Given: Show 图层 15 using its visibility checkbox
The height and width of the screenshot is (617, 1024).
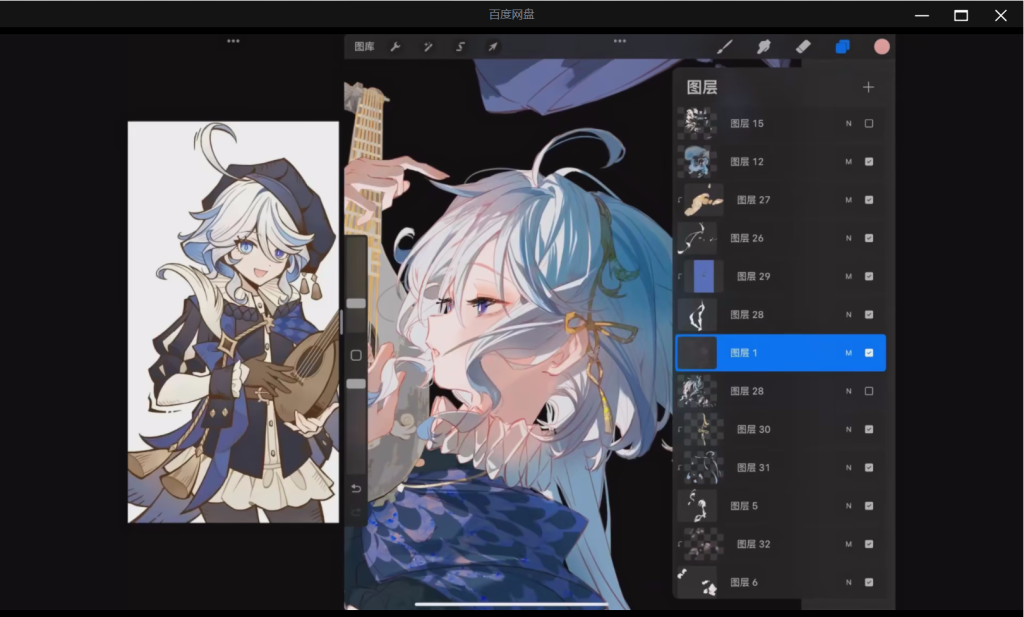Looking at the screenshot, I should click(x=869, y=124).
